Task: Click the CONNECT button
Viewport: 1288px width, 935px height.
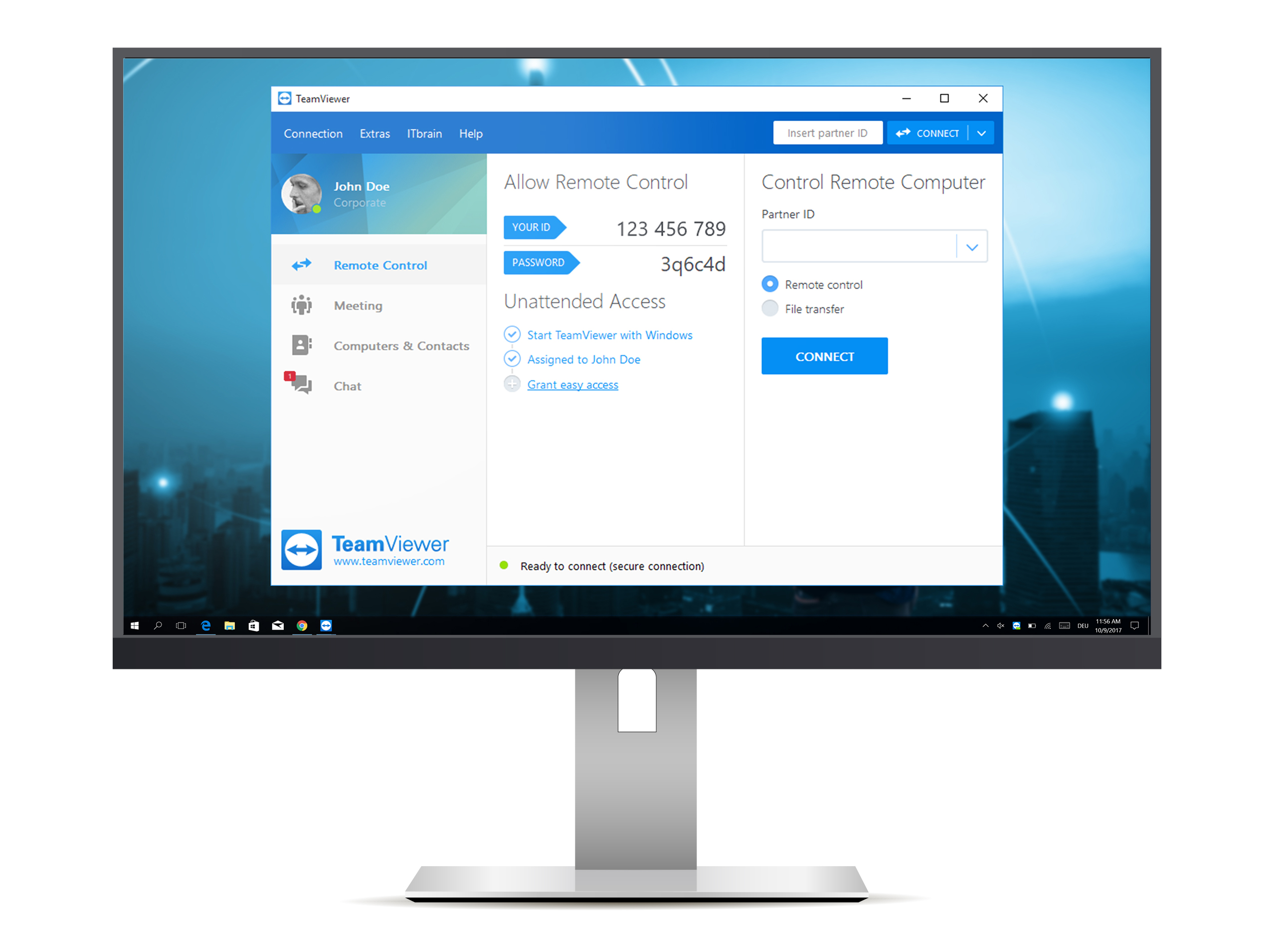Action: tap(823, 355)
